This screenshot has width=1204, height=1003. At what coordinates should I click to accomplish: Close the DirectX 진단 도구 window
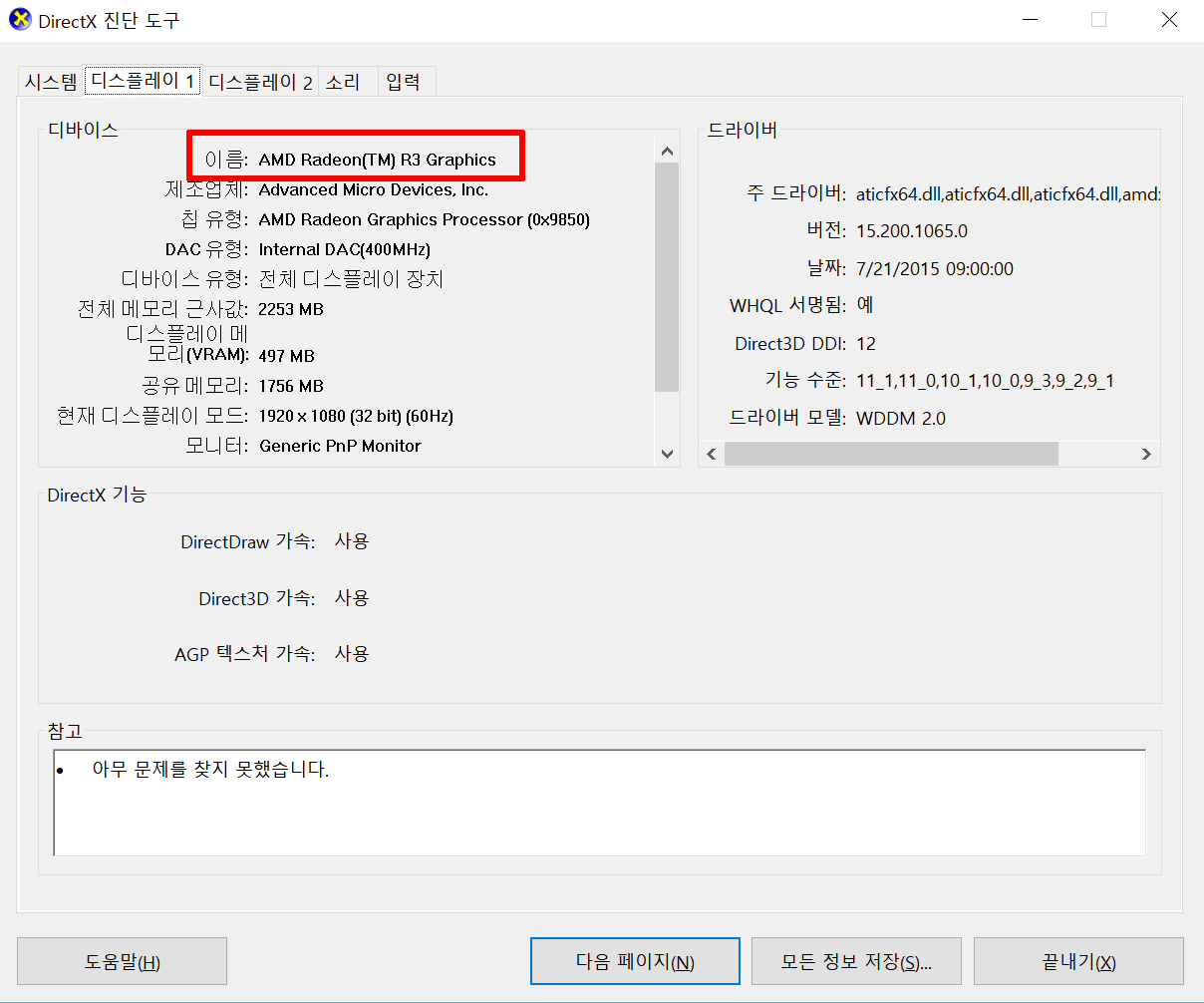1169,20
